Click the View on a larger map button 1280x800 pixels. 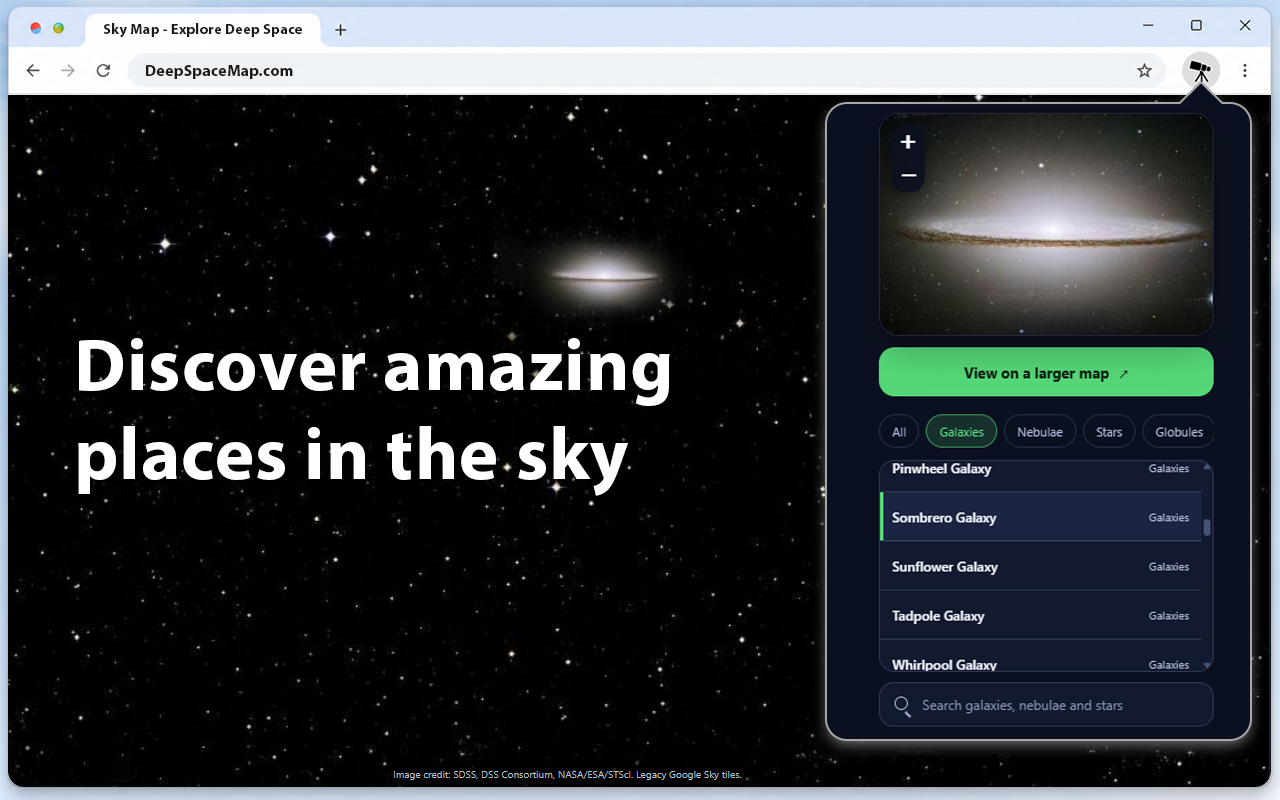(x=1046, y=372)
